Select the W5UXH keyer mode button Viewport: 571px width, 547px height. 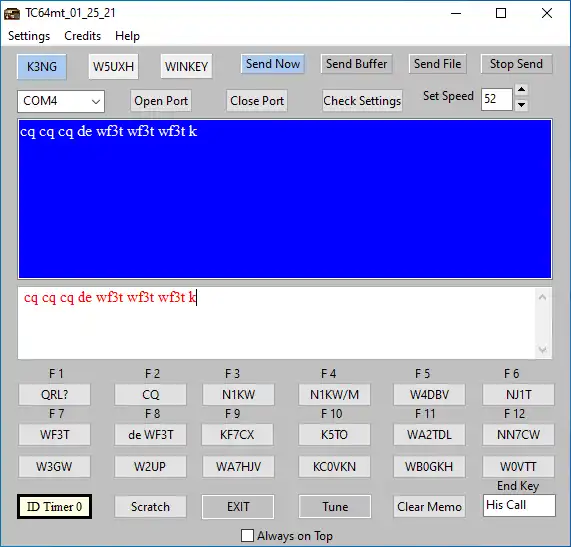click(113, 67)
